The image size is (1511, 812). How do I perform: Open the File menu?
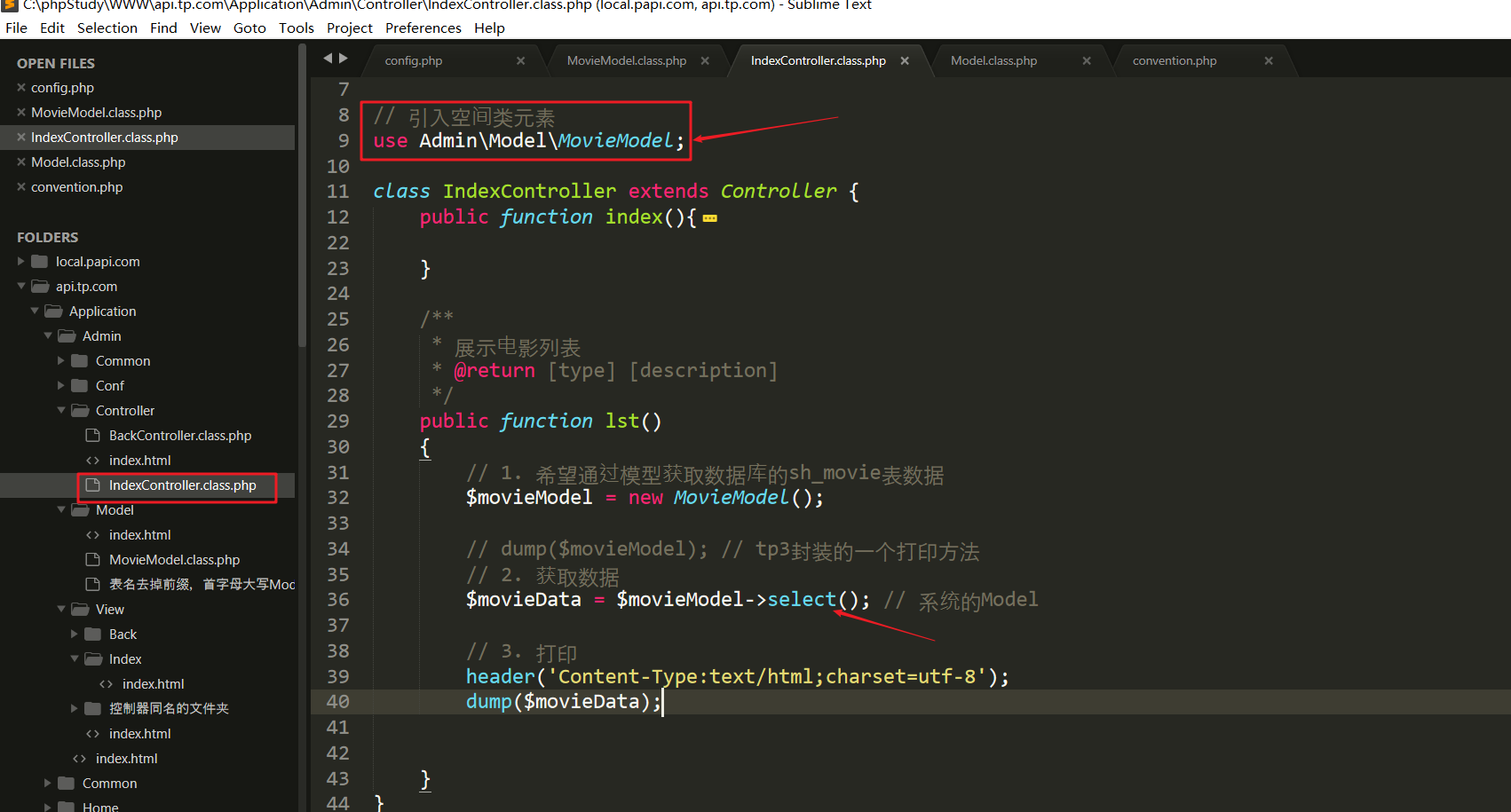pyautogui.click(x=16, y=28)
